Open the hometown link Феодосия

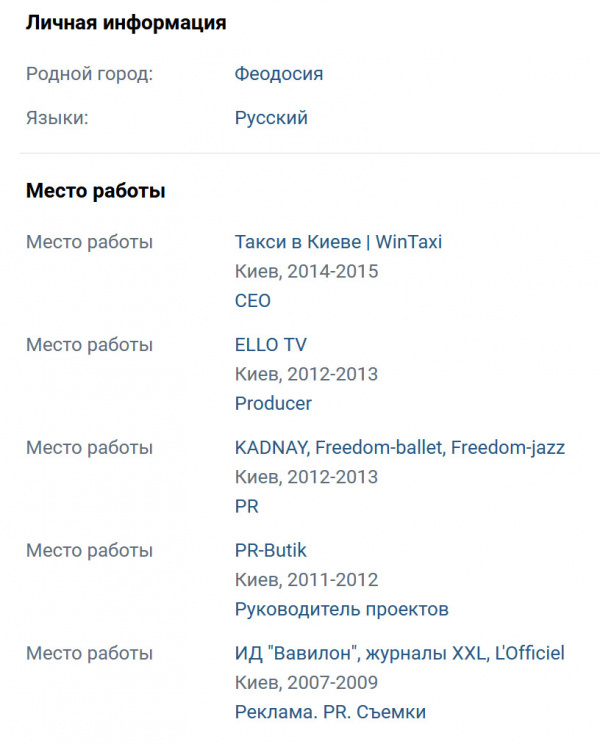coord(278,74)
